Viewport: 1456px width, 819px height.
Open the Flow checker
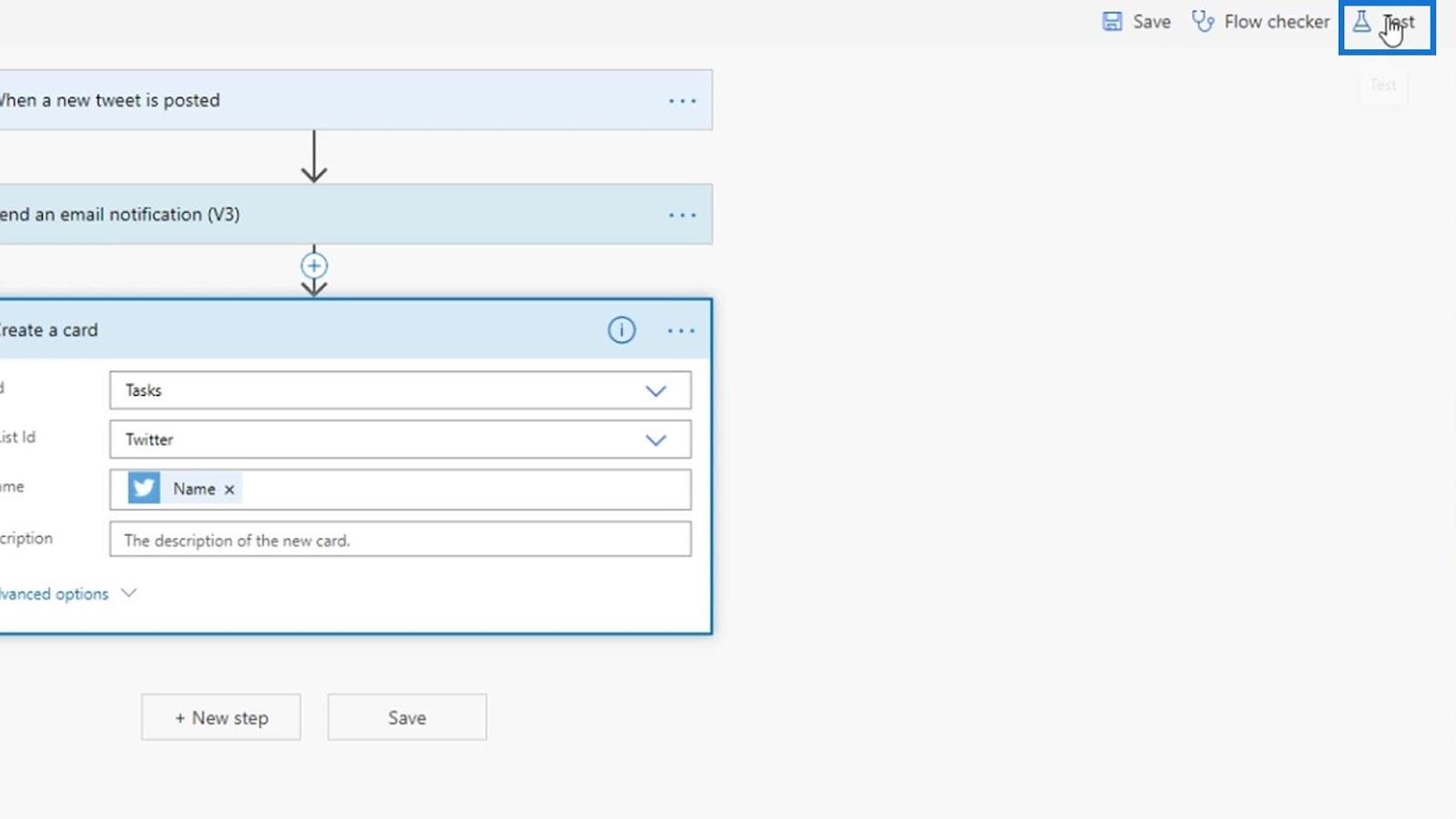[x=1261, y=22]
